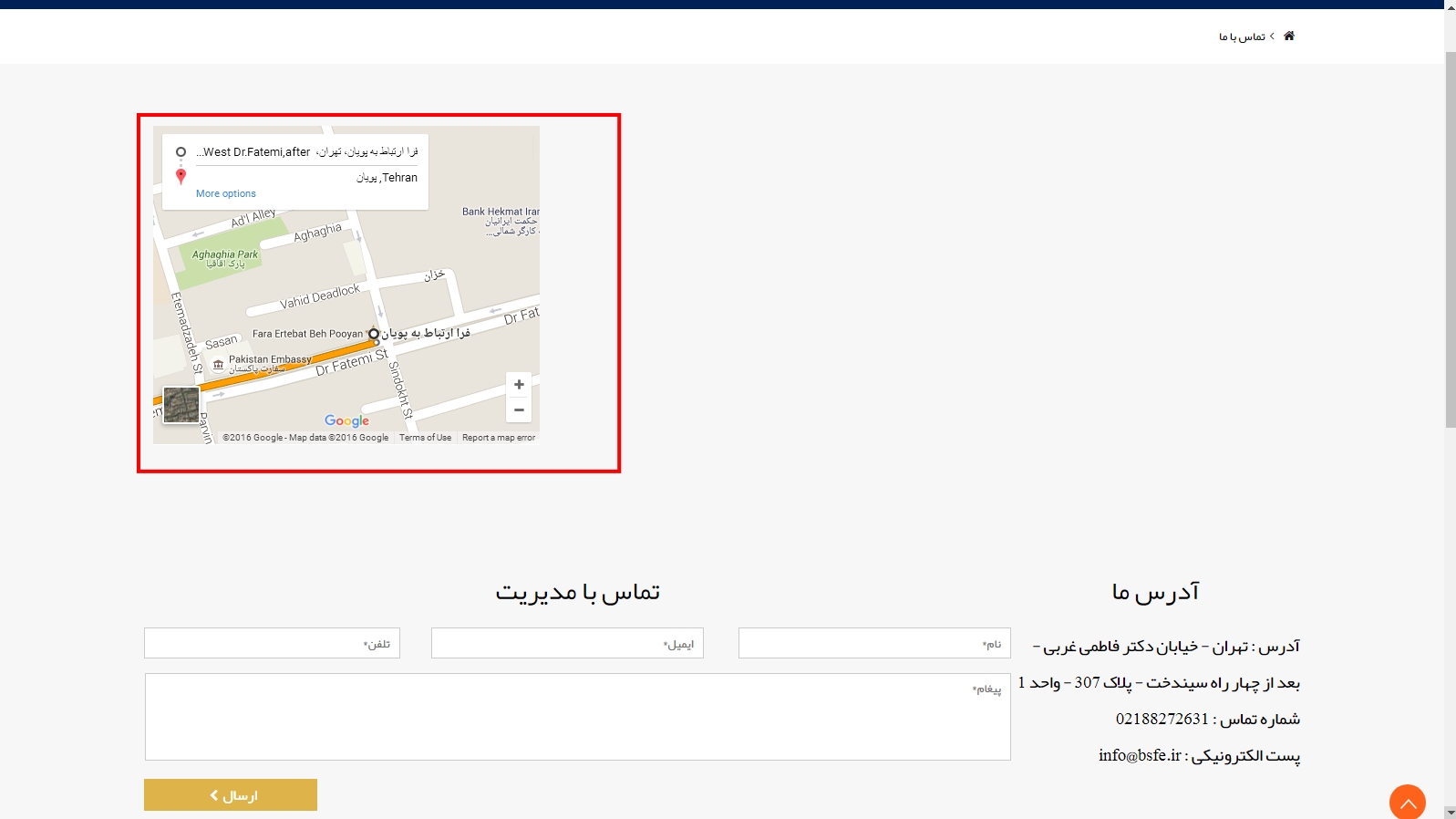Click the map location marker on Dr Fatemi St
This screenshot has height=819, width=1456.
pyautogui.click(x=373, y=334)
